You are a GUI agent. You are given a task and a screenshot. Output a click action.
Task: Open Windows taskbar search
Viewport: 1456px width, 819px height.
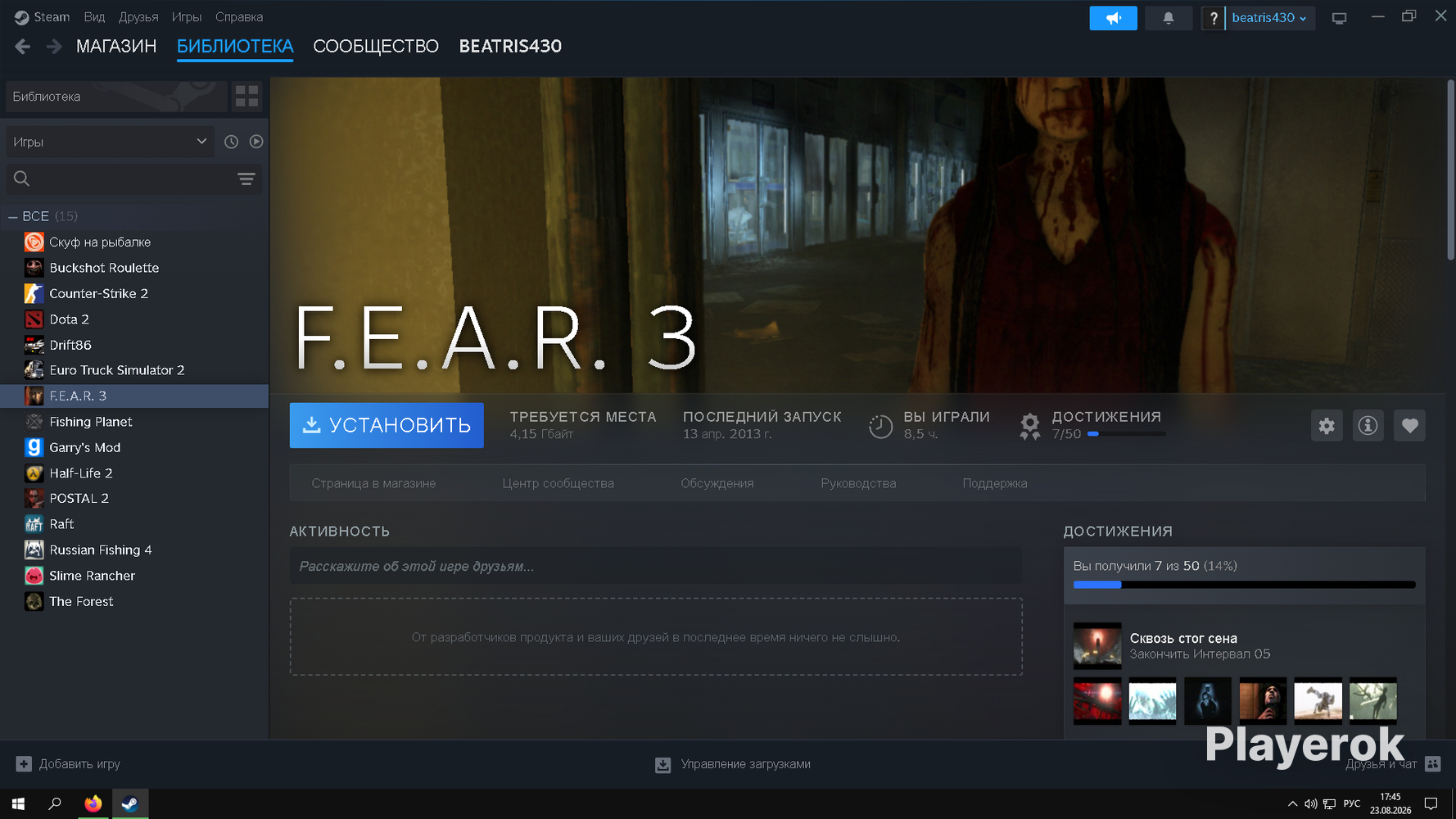pyautogui.click(x=55, y=803)
